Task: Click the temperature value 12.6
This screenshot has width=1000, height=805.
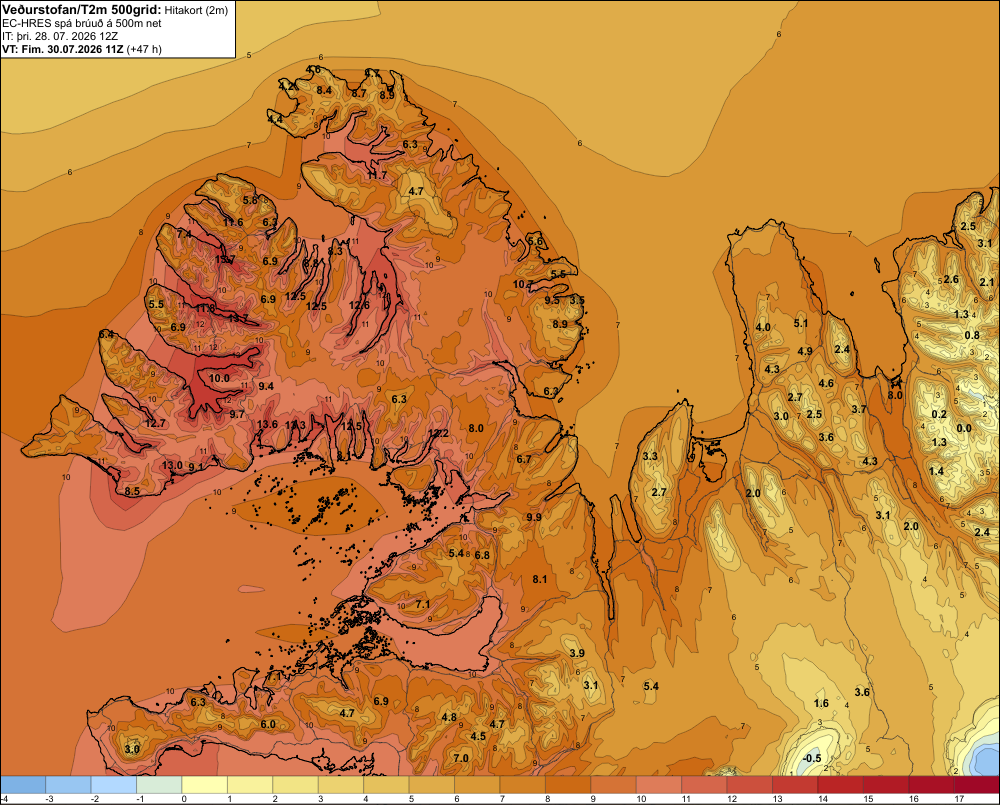Action: (359, 305)
